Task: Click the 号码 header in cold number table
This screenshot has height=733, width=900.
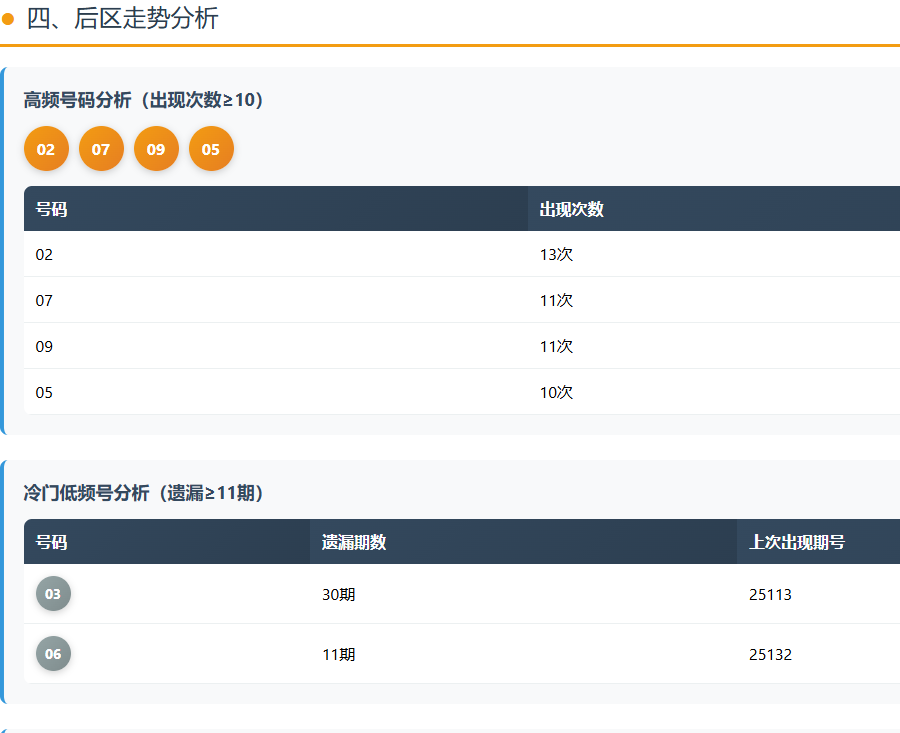Action: click(x=52, y=542)
